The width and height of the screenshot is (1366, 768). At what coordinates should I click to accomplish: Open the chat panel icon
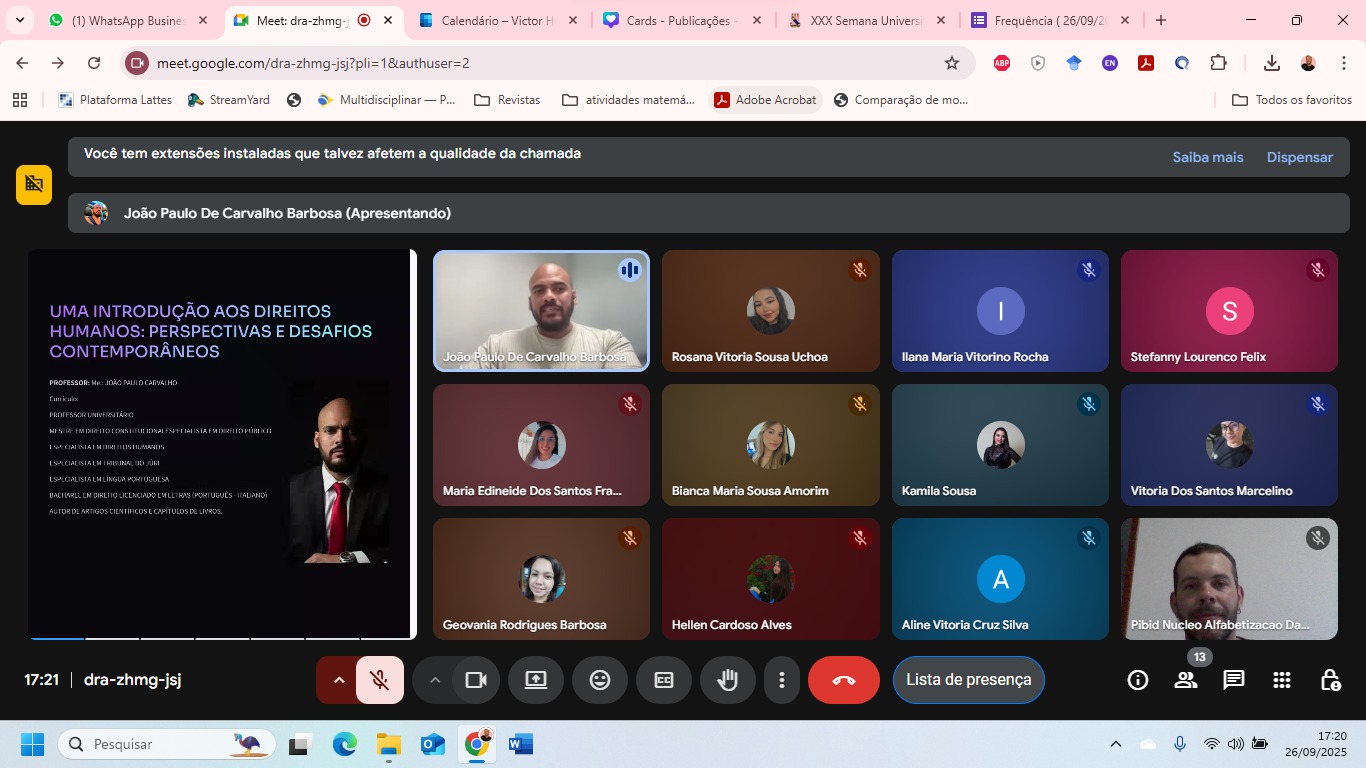click(x=1233, y=680)
